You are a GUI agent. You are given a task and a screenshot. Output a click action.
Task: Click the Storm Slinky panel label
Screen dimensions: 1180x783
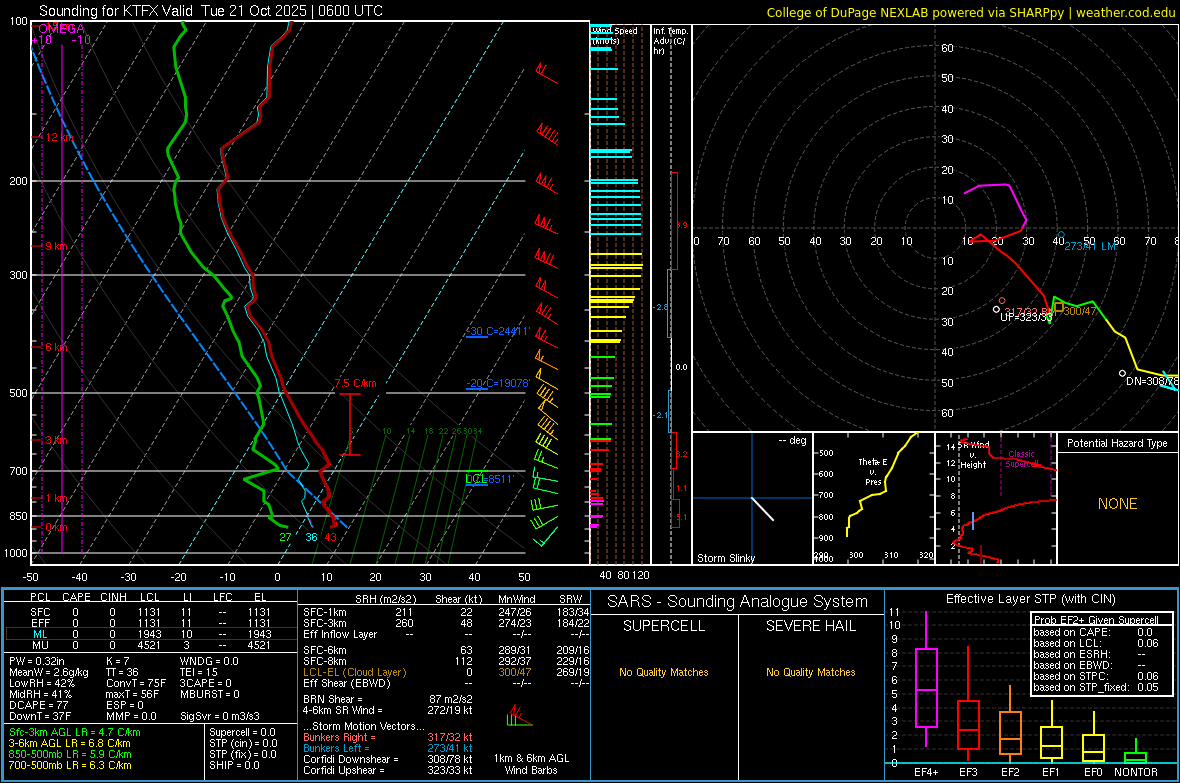tap(725, 558)
